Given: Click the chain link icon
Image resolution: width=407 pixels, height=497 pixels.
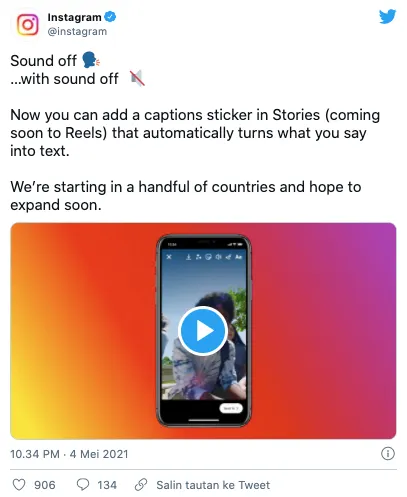Looking at the screenshot, I should (x=141, y=484).
